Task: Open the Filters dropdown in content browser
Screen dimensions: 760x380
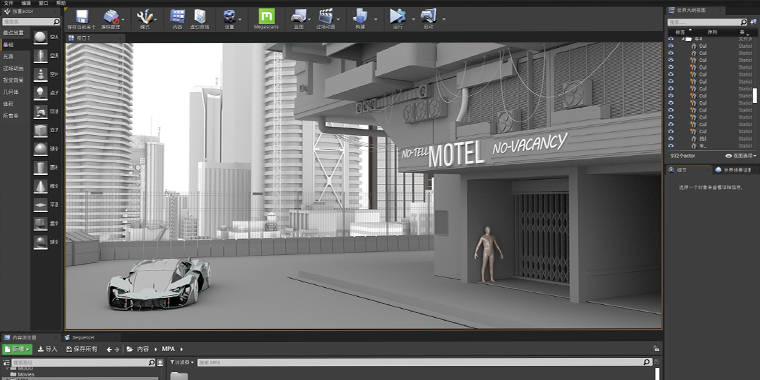Action: pyautogui.click(x=182, y=362)
